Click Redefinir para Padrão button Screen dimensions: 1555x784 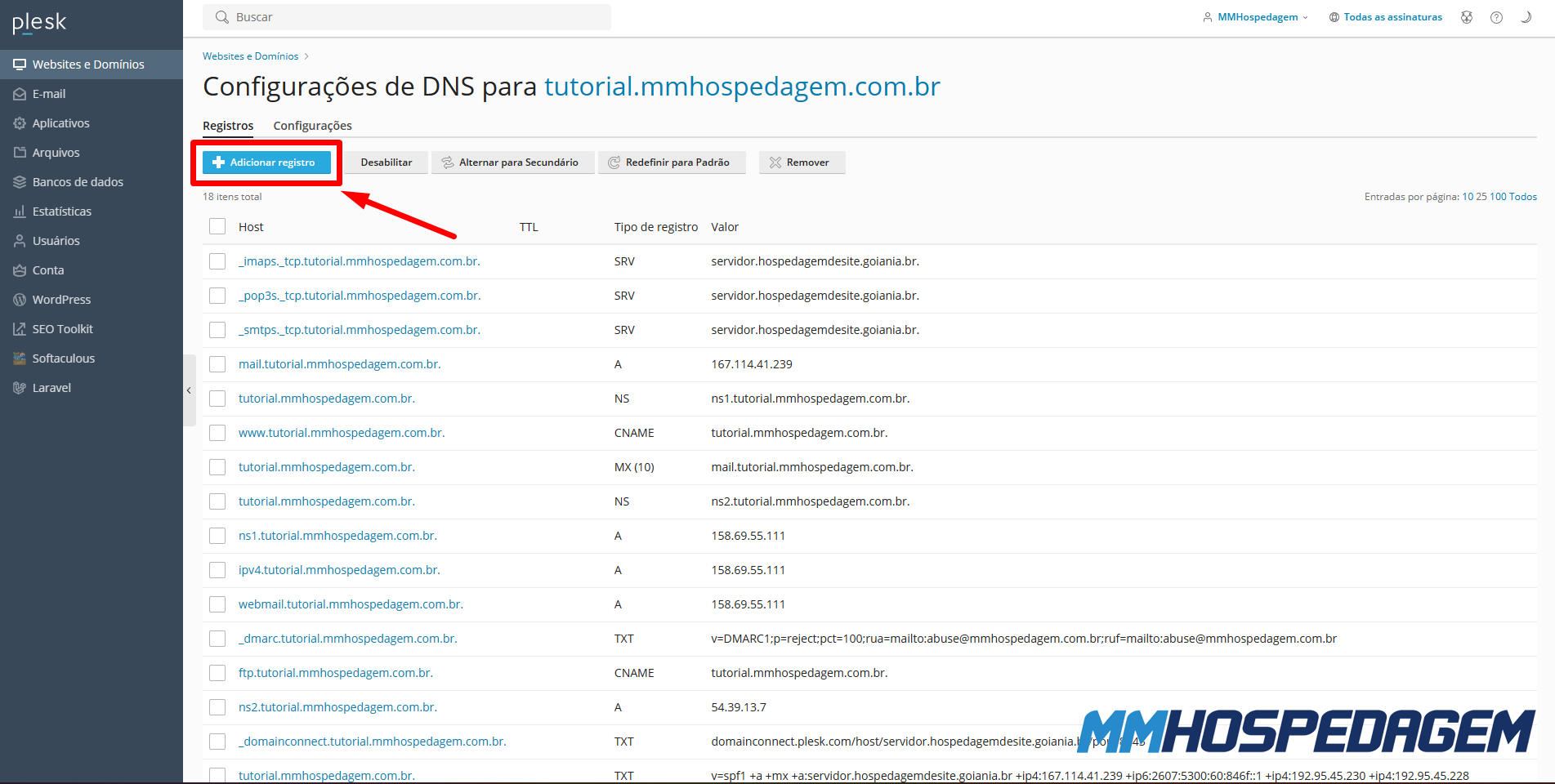click(x=672, y=163)
